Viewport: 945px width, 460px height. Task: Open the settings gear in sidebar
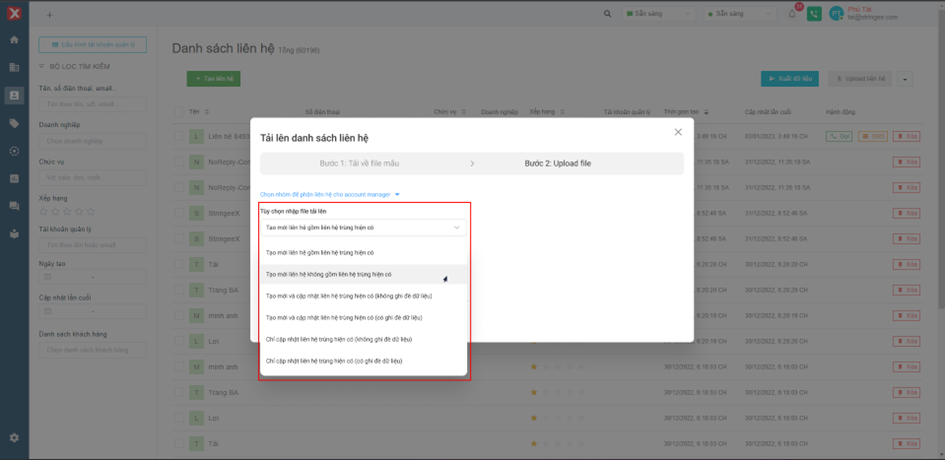(14, 438)
